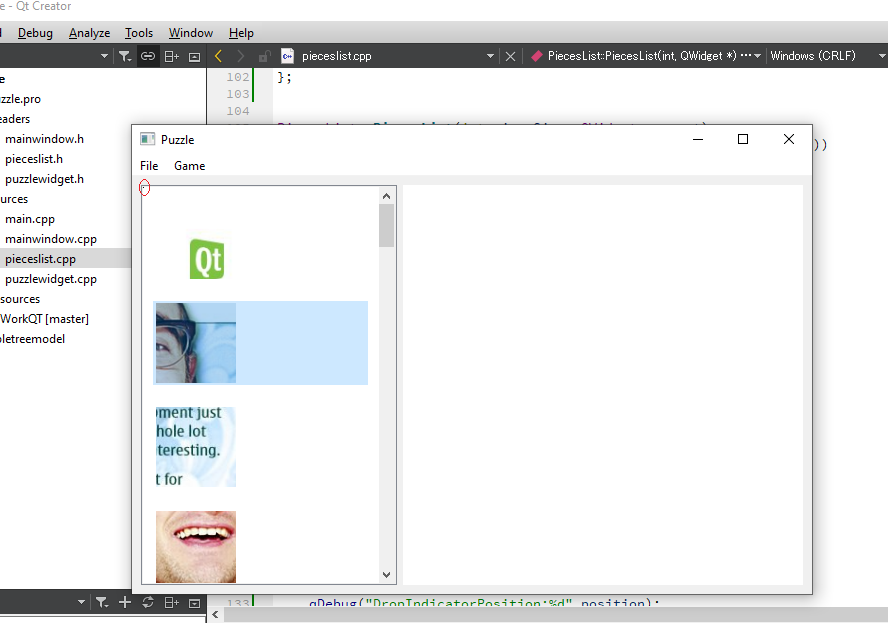Select pieceslist.cpp in the project tree

pos(40,259)
